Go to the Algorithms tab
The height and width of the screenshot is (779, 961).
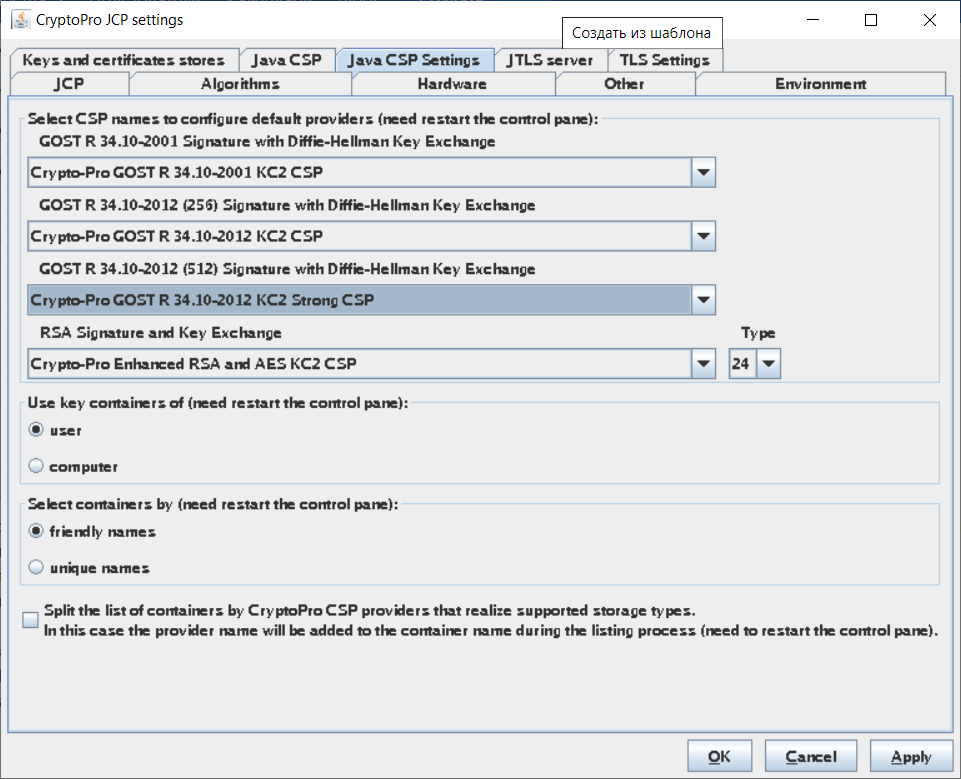240,84
